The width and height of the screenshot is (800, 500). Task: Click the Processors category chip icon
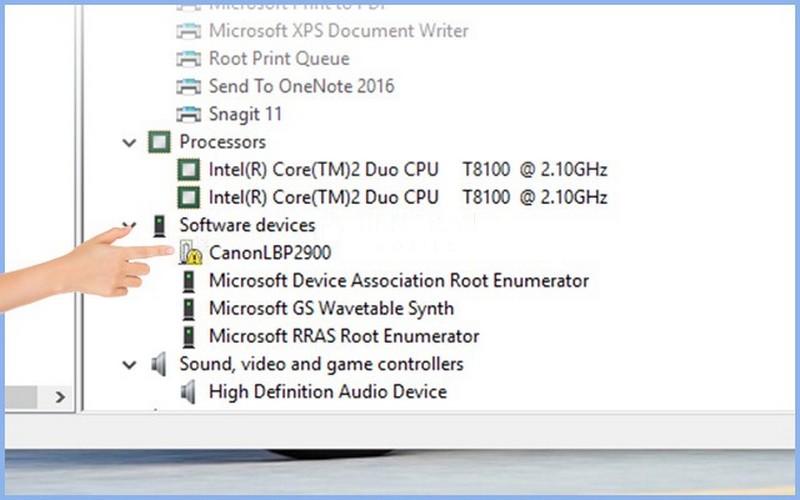tap(158, 142)
